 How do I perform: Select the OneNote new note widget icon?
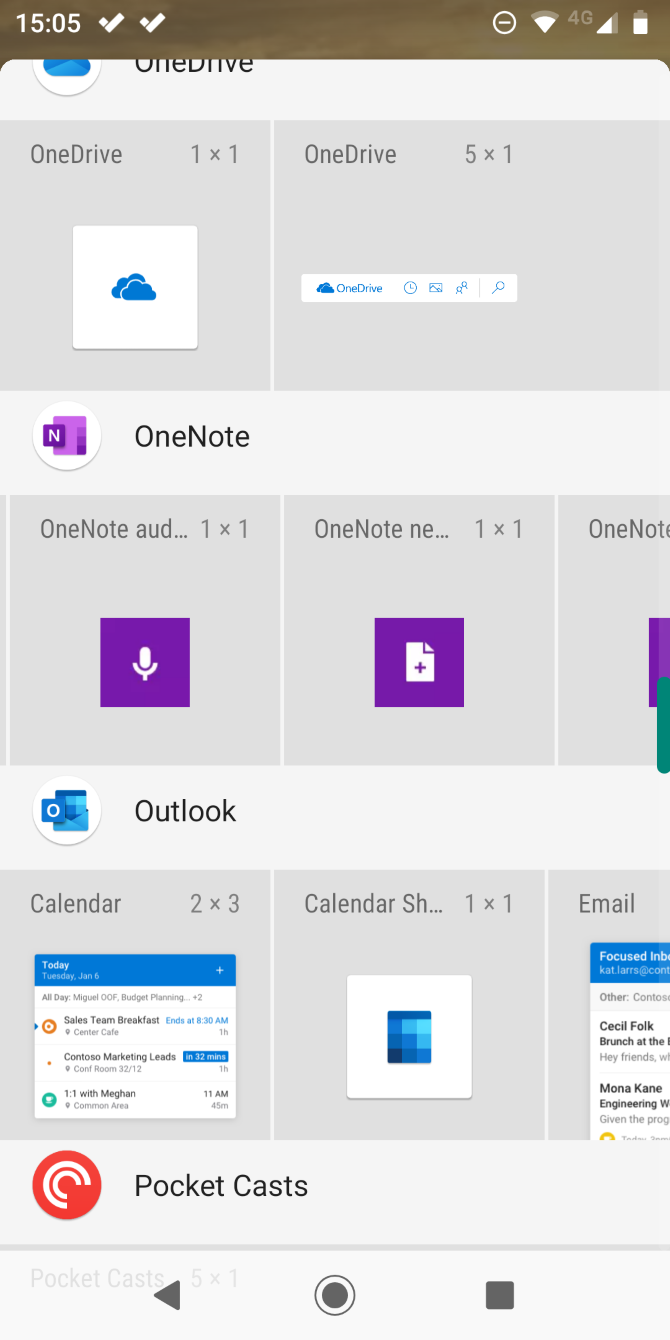419,662
